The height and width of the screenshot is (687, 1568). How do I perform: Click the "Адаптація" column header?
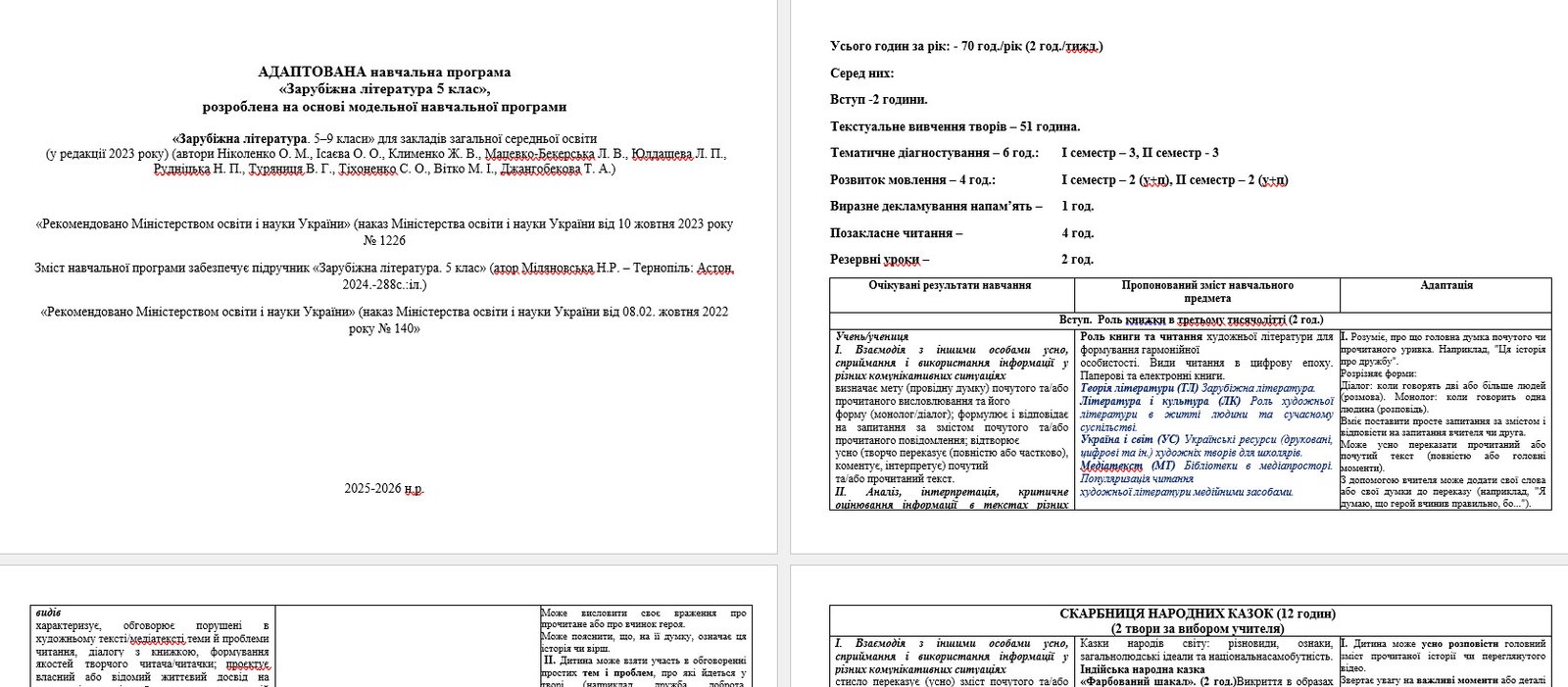click(x=1445, y=286)
